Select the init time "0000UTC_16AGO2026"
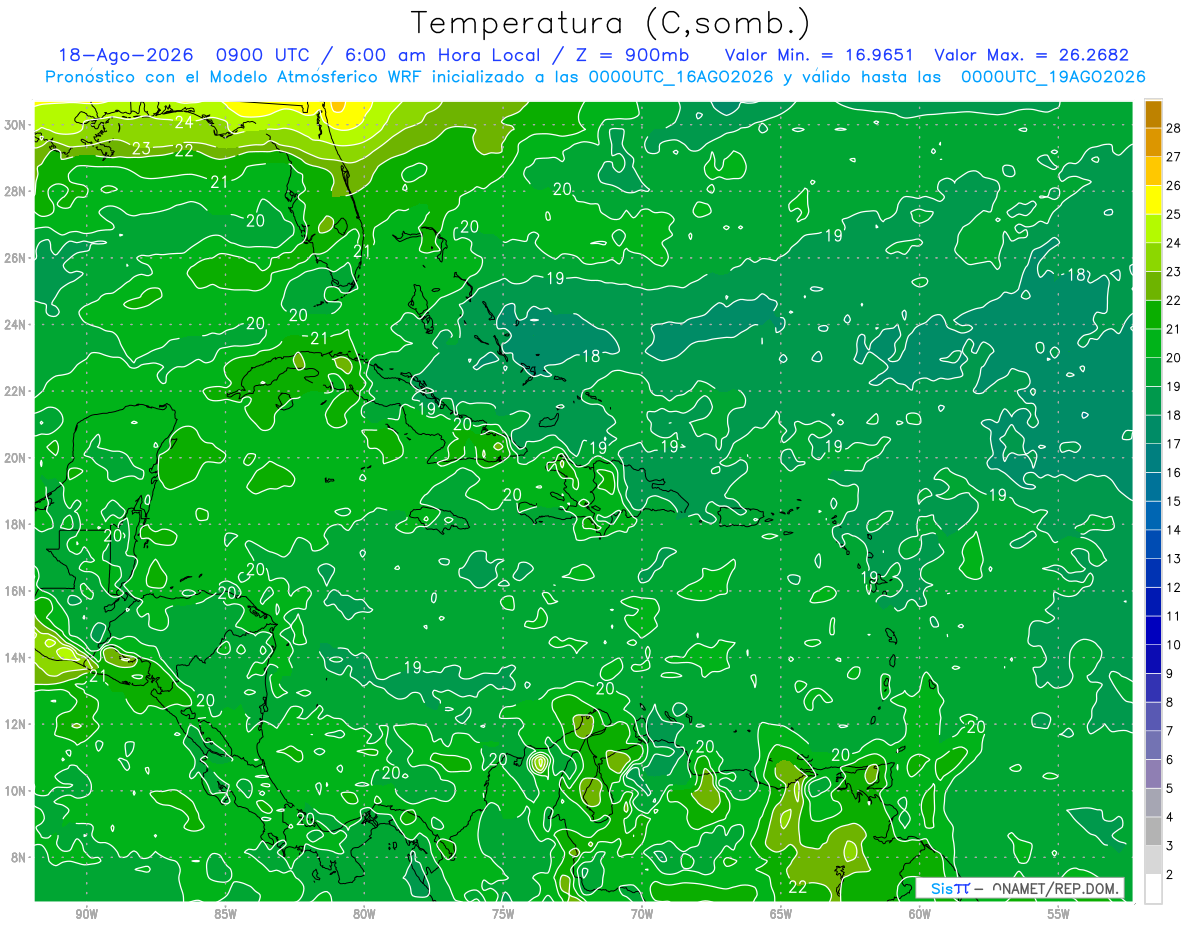The width and height of the screenshot is (1200, 927). 681,77
